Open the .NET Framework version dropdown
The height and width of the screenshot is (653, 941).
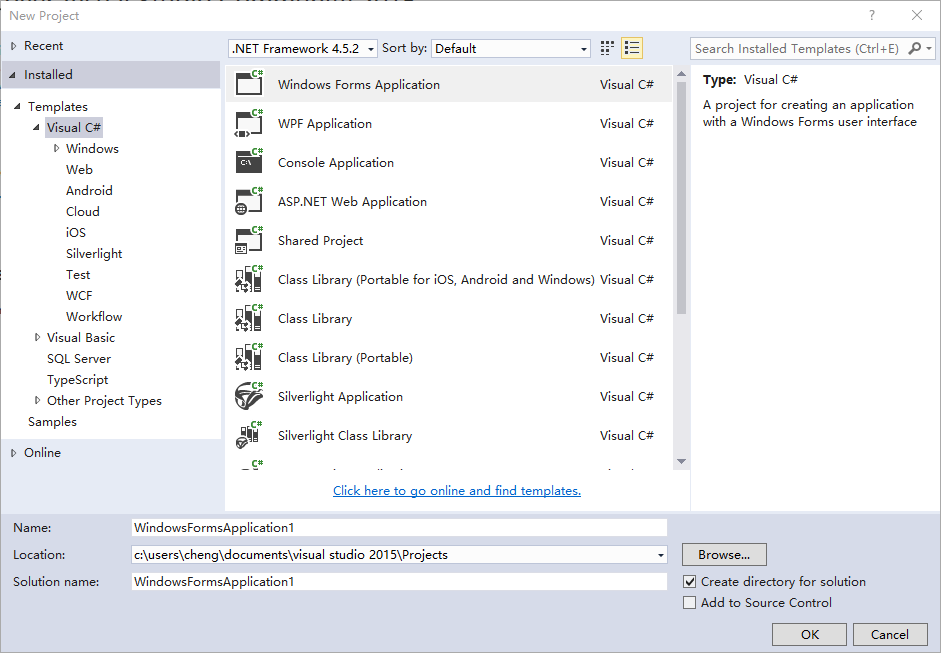pos(303,48)
